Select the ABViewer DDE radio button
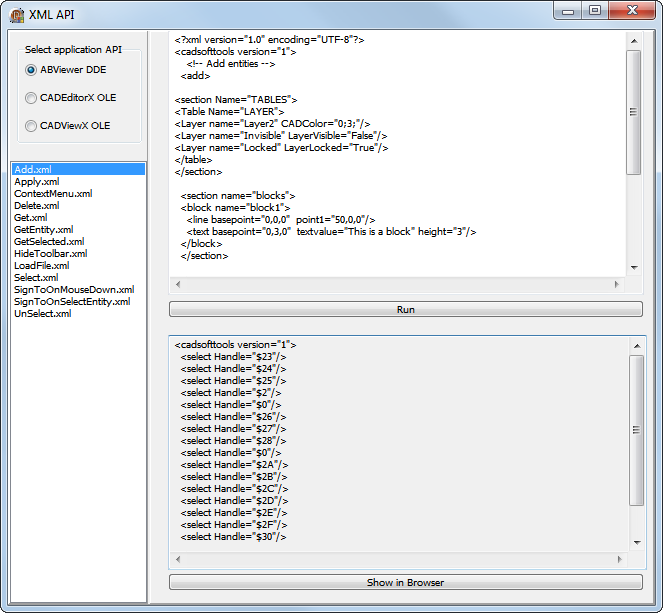The image size is (663, 613). coord(31,70)
